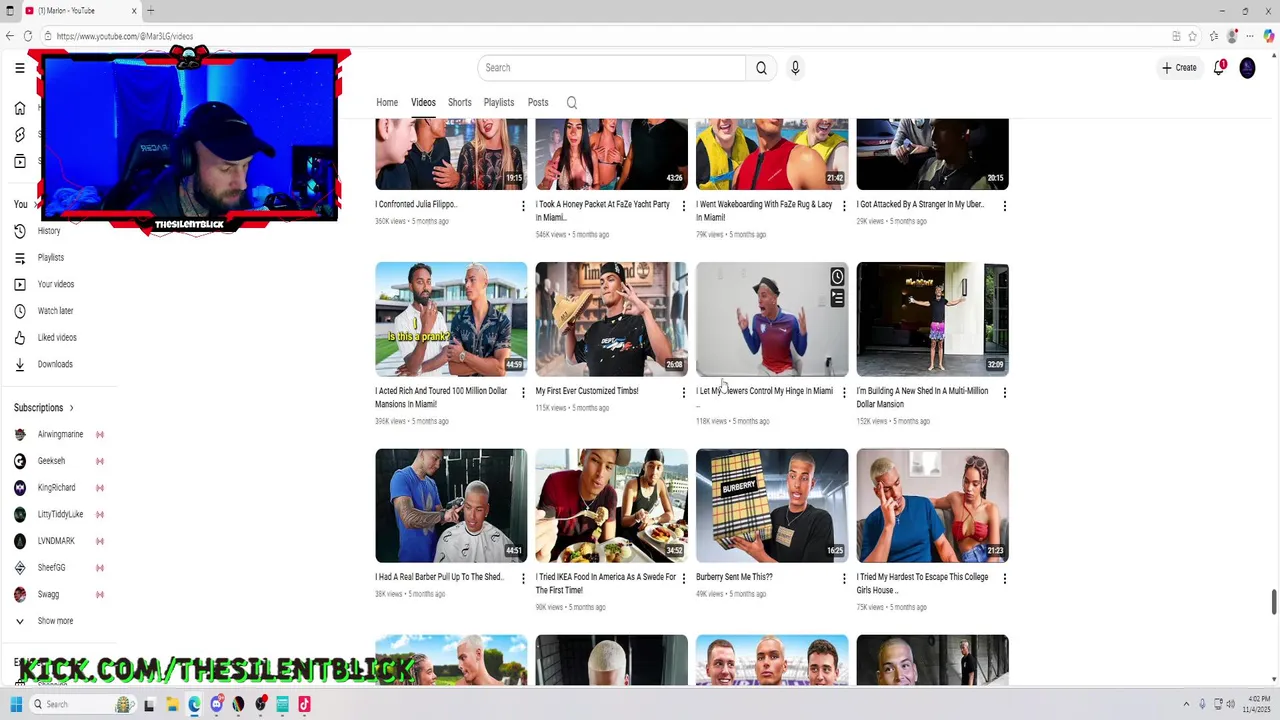
Task: Click into the YouTube search field
Action: 612,68
